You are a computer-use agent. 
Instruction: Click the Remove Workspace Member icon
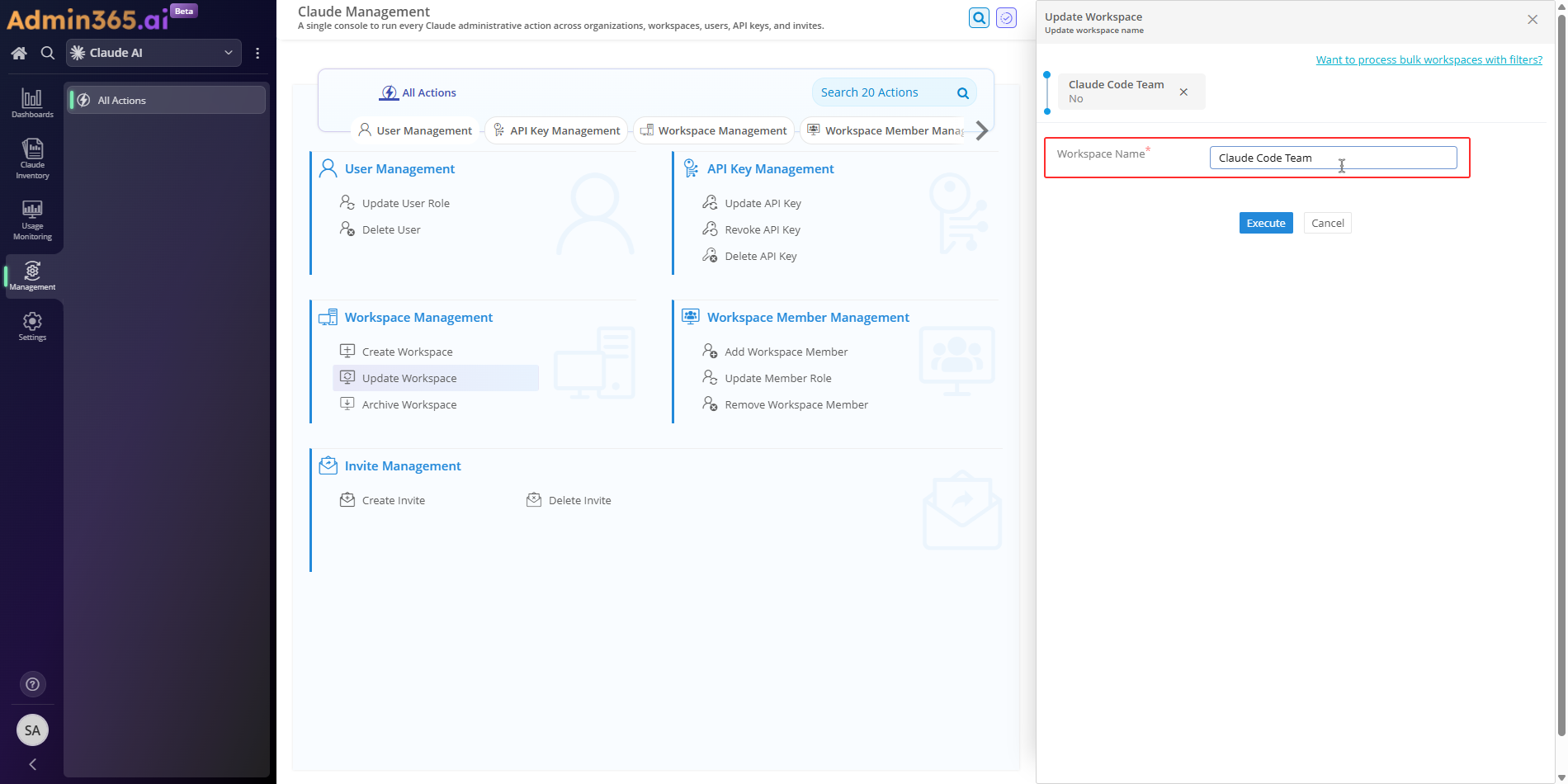coord(710,404)
